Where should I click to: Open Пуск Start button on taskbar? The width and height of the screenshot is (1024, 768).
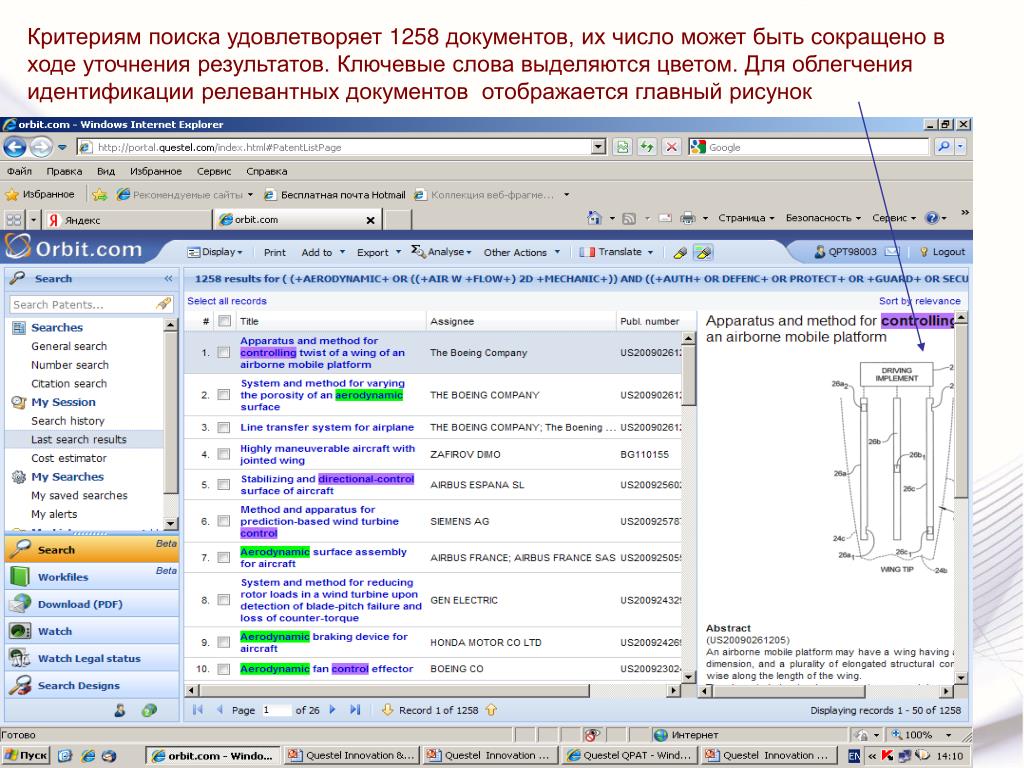[26, 756]
